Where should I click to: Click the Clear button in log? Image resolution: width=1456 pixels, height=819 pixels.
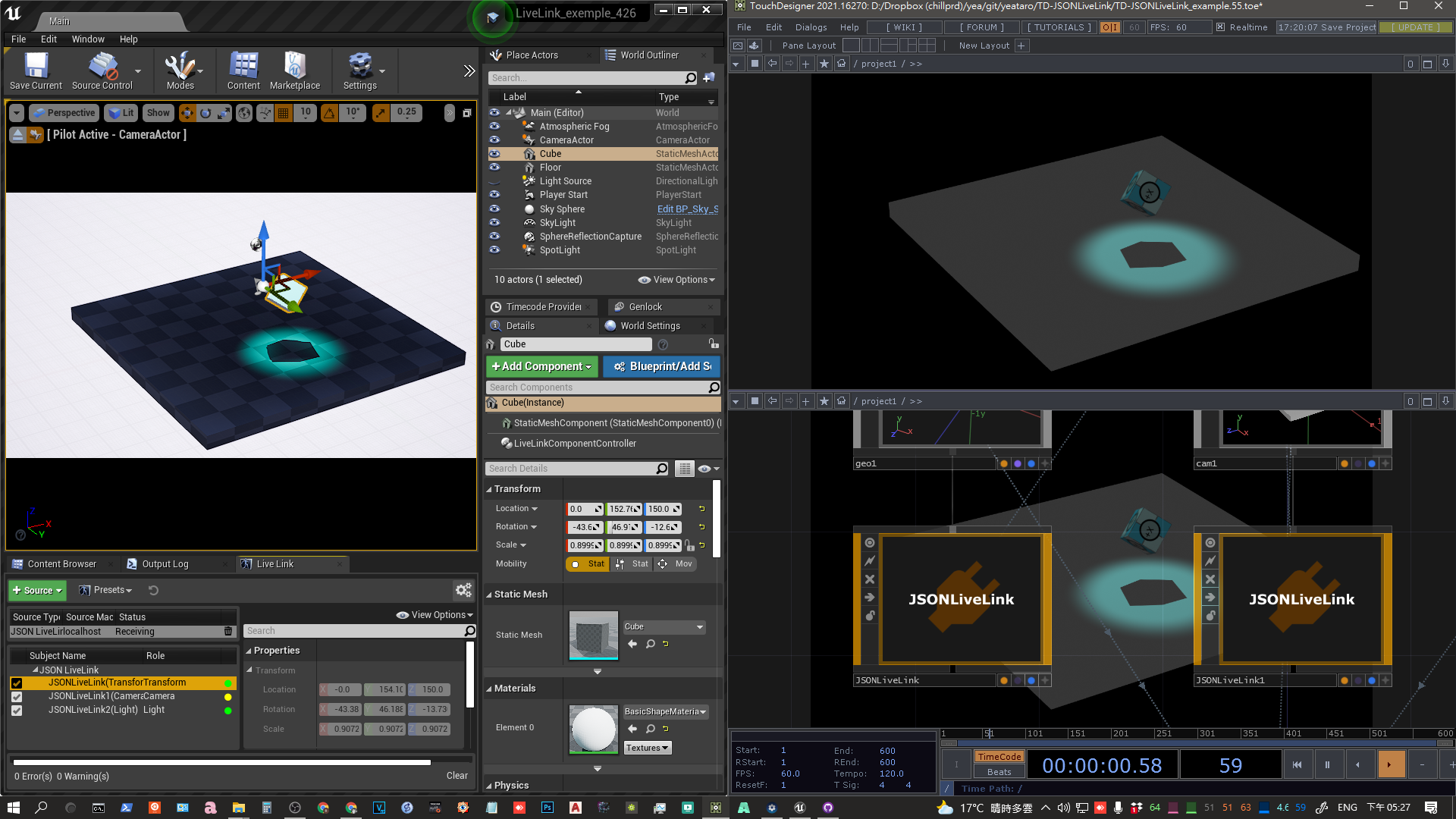(457, 776)
